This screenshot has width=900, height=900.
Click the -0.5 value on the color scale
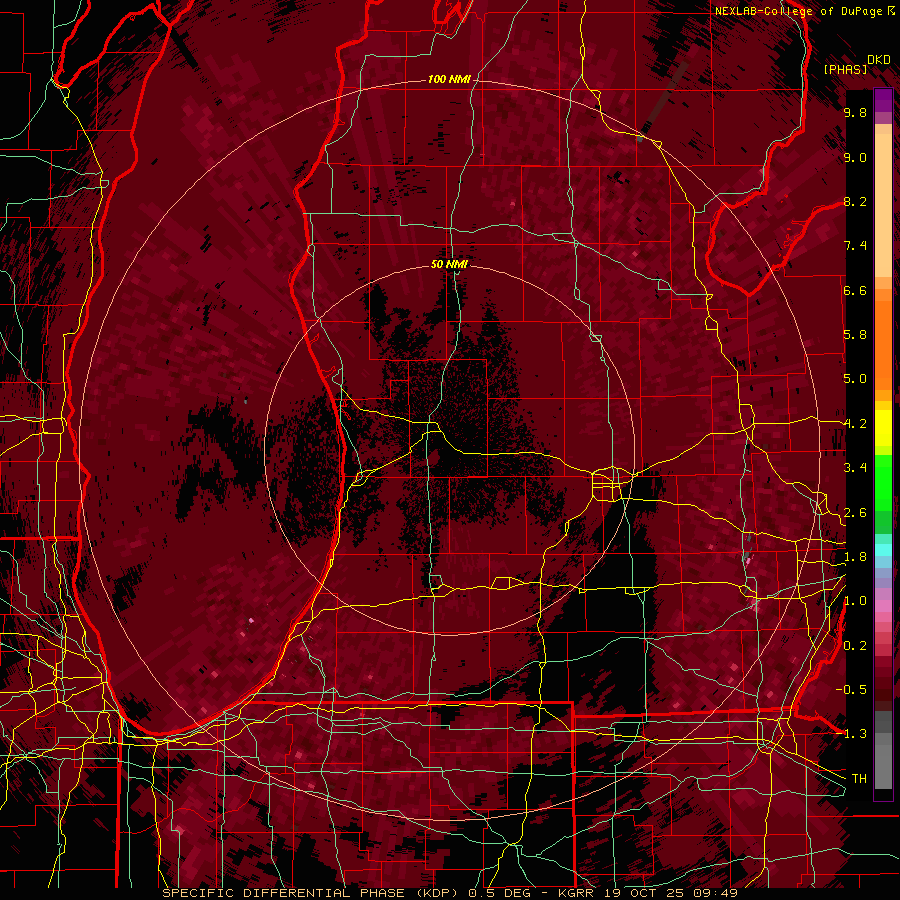click(x=851, y=690)
